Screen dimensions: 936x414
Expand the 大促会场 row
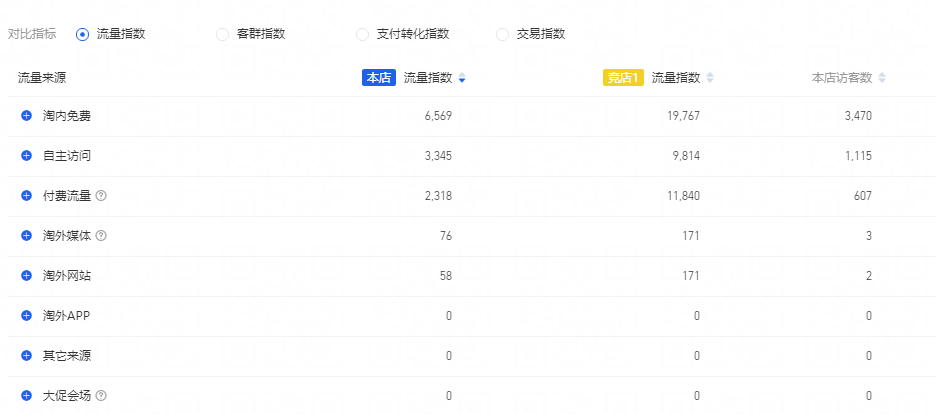[26, 396]
